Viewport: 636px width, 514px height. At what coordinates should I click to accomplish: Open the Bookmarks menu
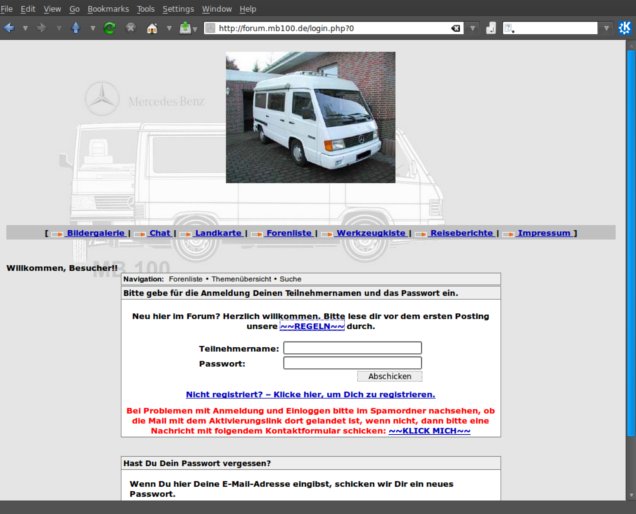point(108,9)
